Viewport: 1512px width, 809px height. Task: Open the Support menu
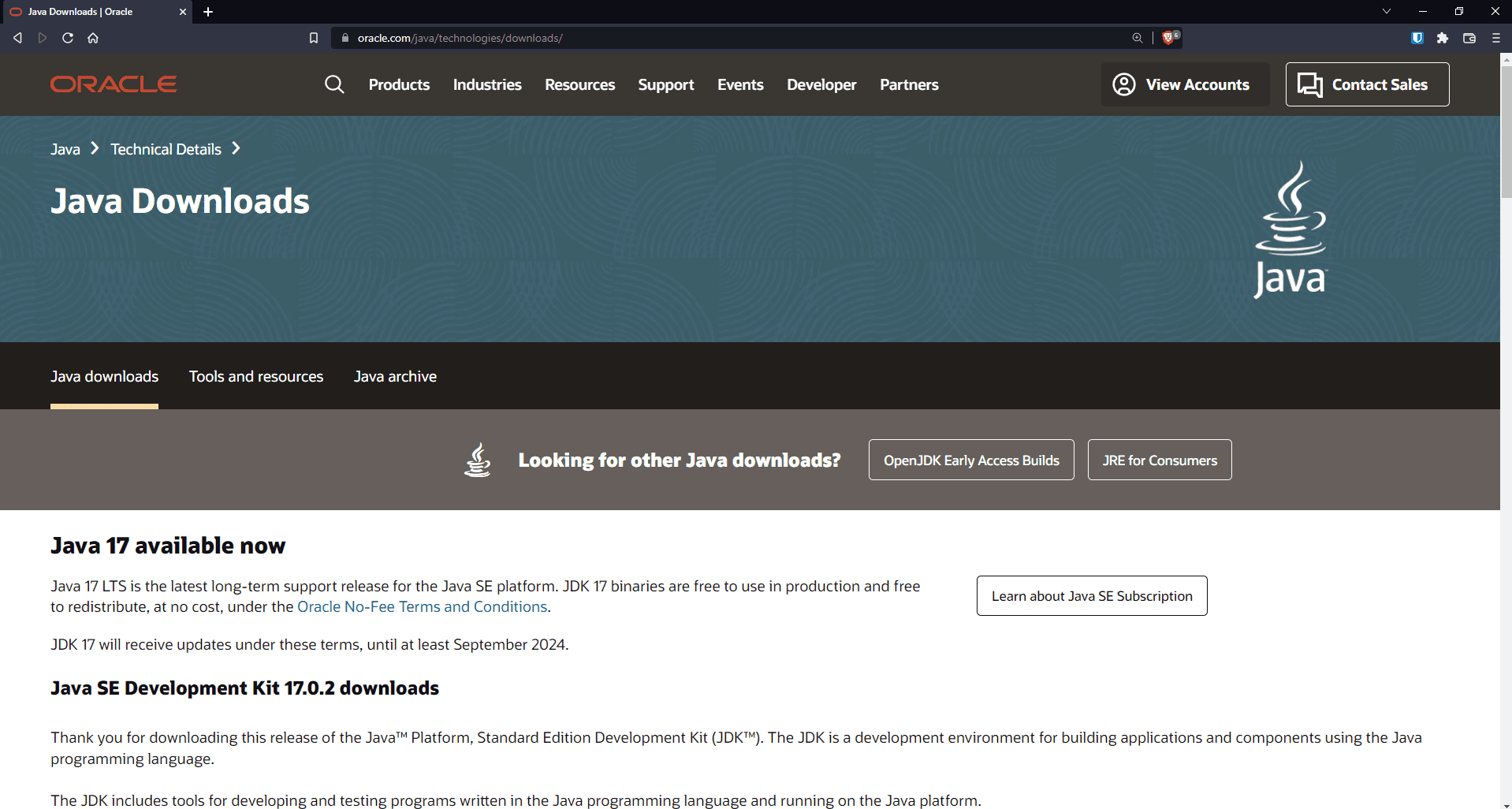(666, 84)
